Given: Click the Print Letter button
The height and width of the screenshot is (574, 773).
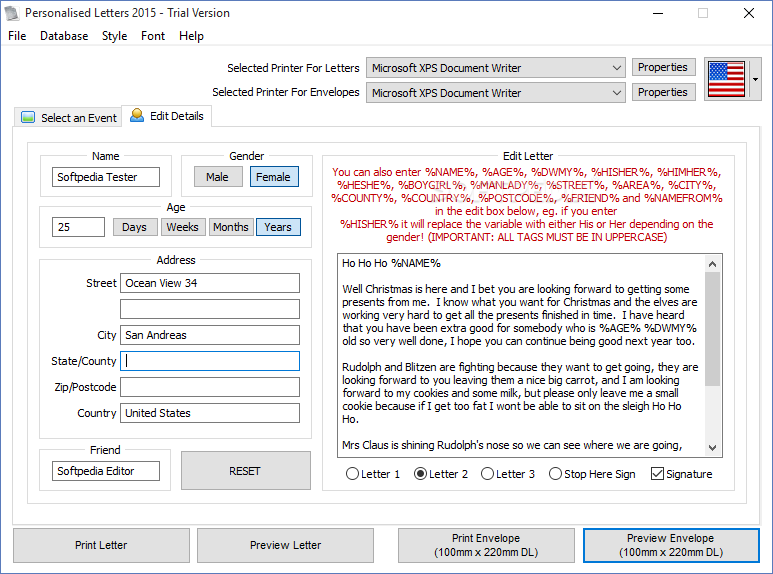Looking at the screenshot, I should tap(101, 545).
